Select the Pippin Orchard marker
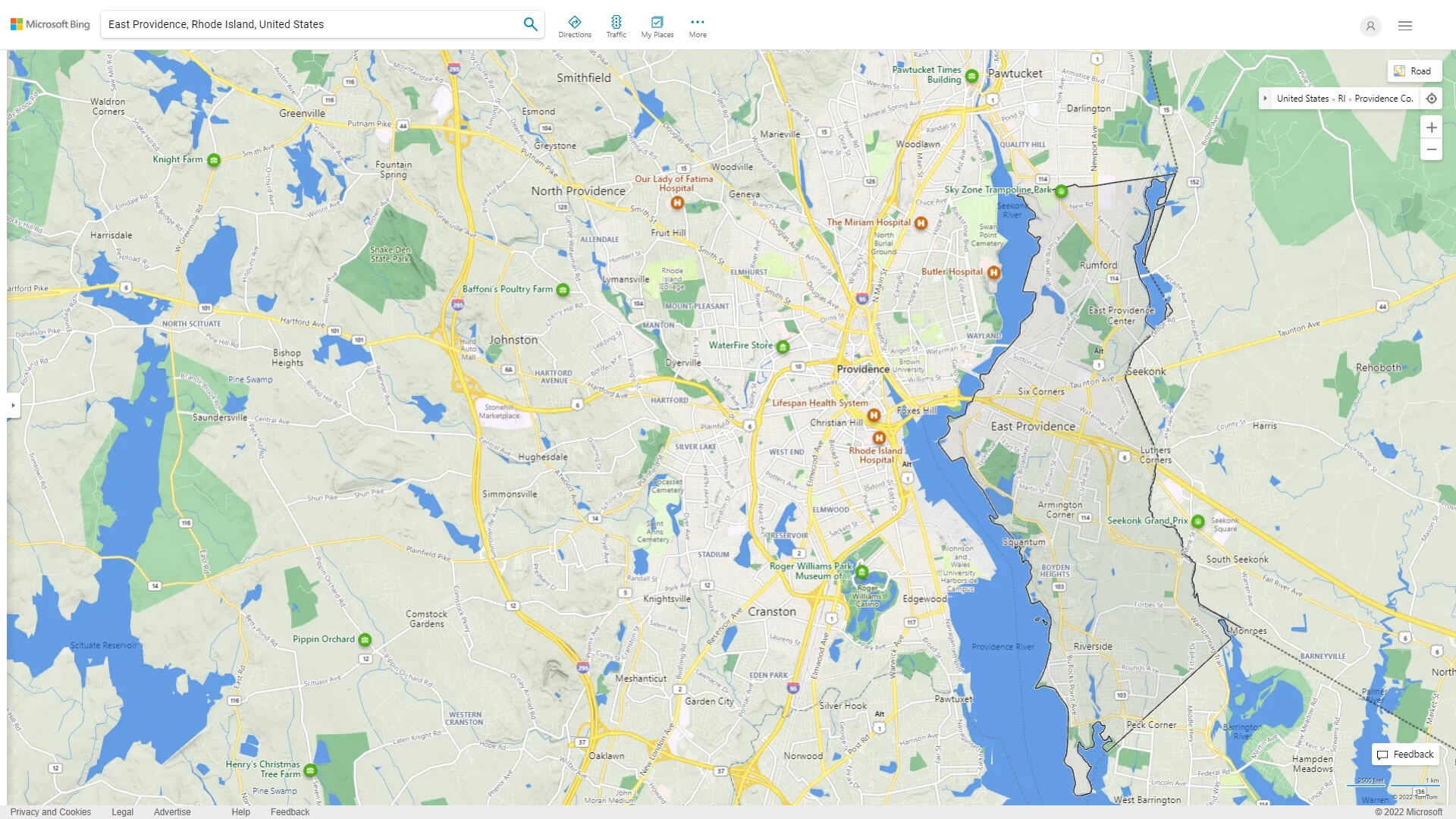Viewport: 1456px width, 819px height. [x=366, y=639]
